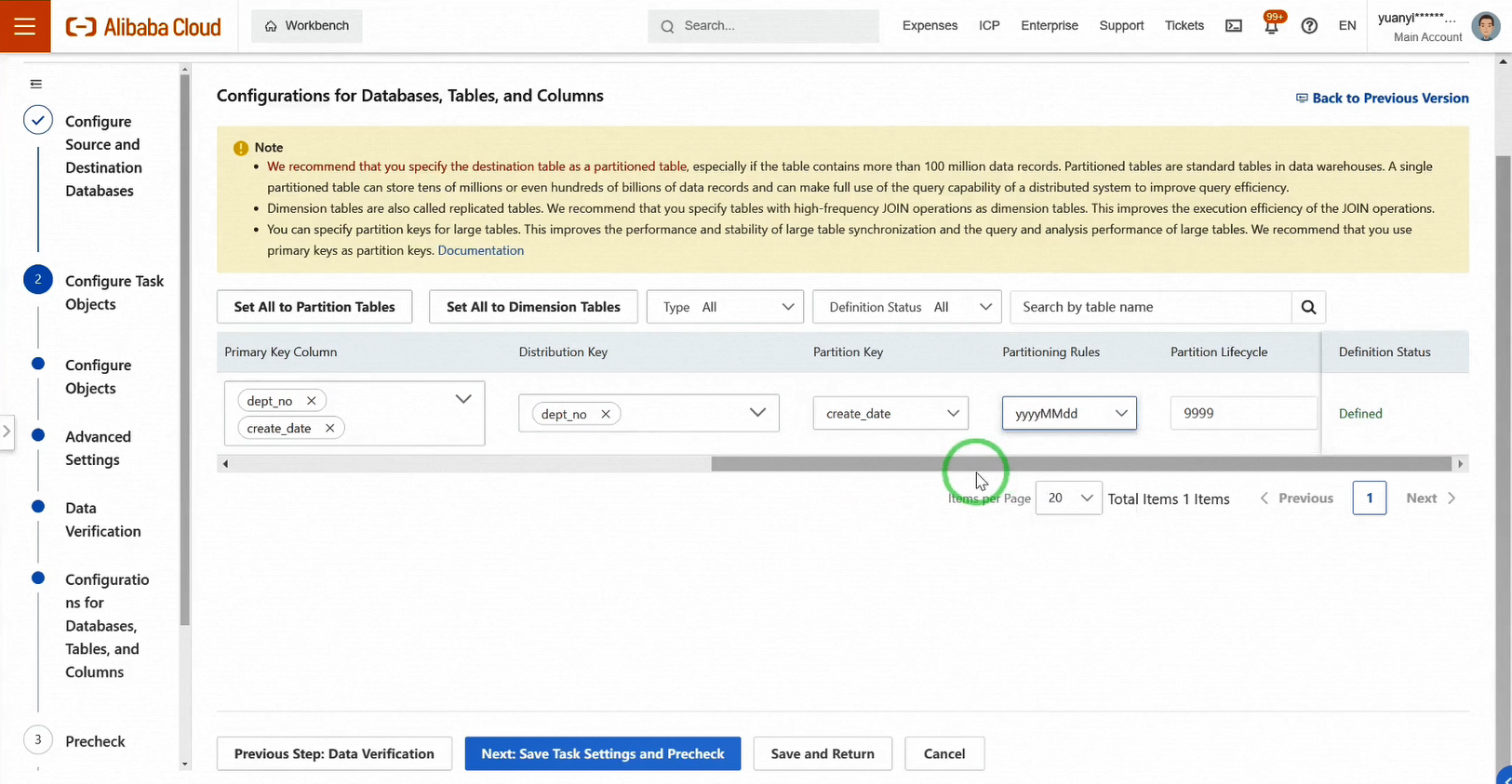Image resolution: width=1512 pixels, height=784 pixels.
Task: Expand the Primary Key Column dropdown arrow
Action: click(463, 399)
